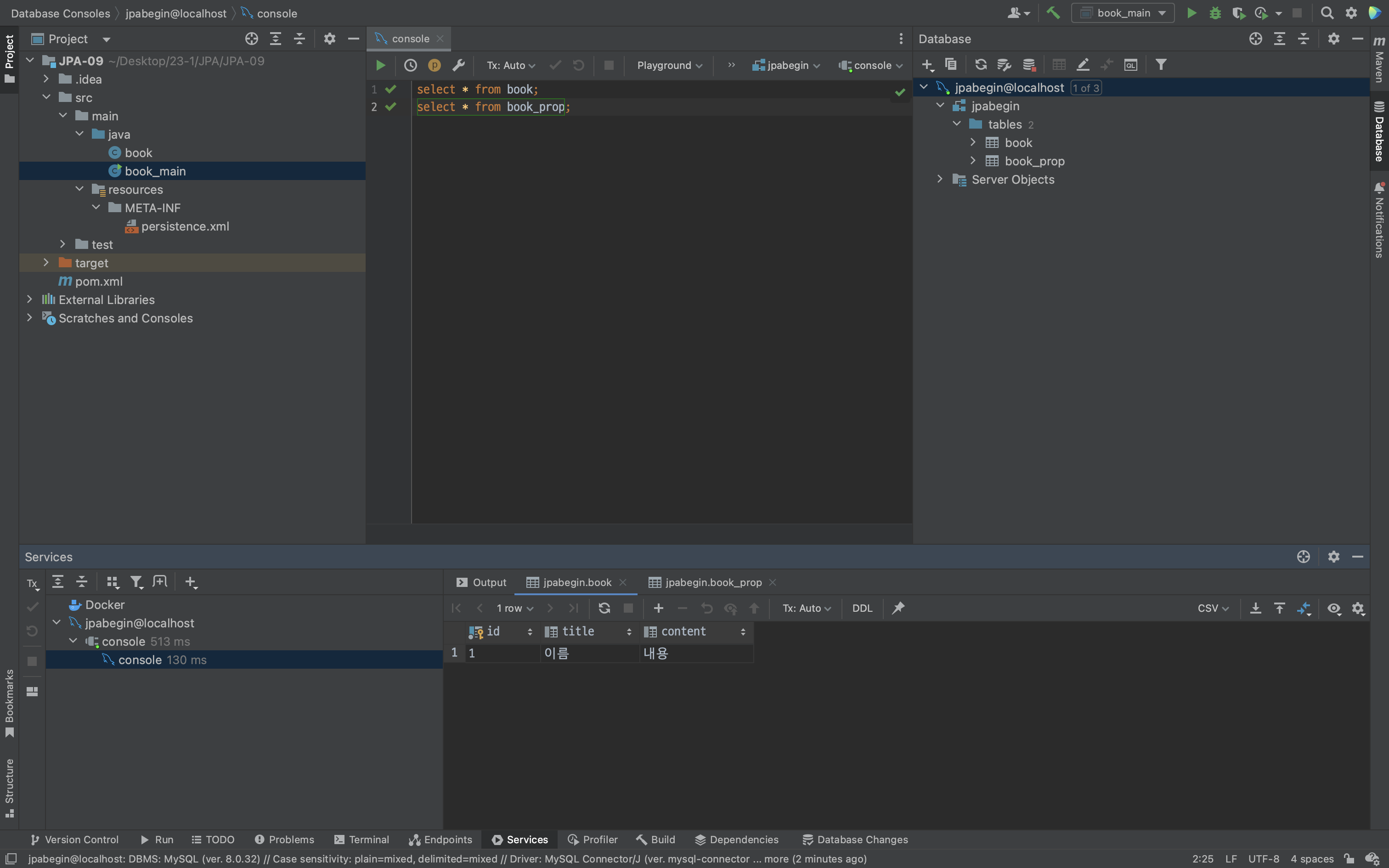The width and height of the screenshot is (1389, 868).
Task: Select persistence.xml in project tree
Action: 185,226
